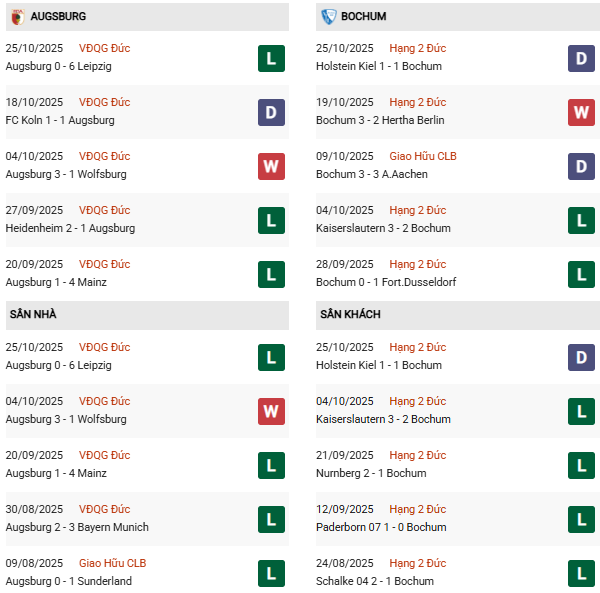Open Hạng 2 Đức link dated 21/09/2025
Image resolution: width=600 pixels, height=593 pixels.
418,455
